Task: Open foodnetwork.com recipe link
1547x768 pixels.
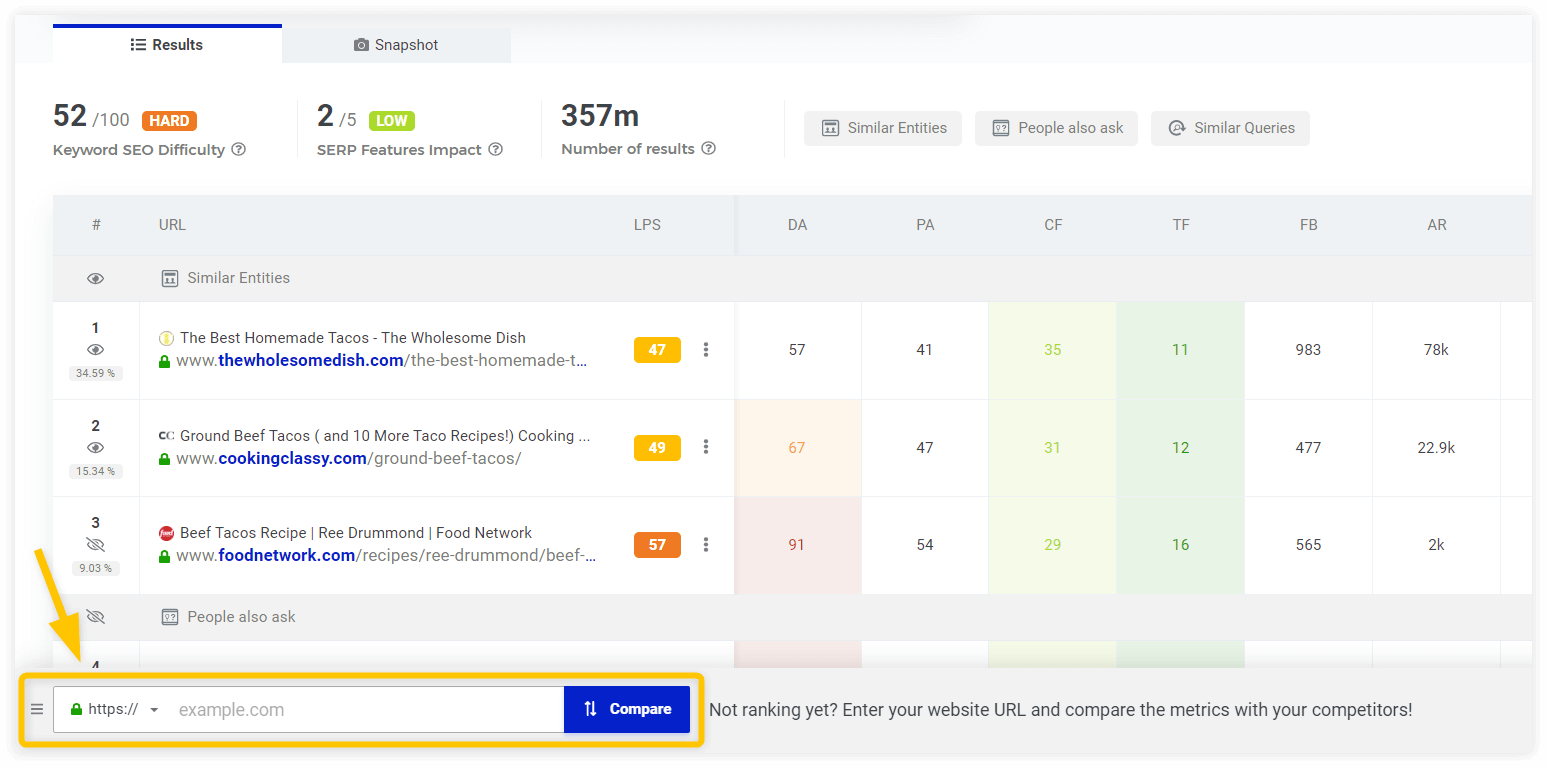Action: click(x=386, y=556)
